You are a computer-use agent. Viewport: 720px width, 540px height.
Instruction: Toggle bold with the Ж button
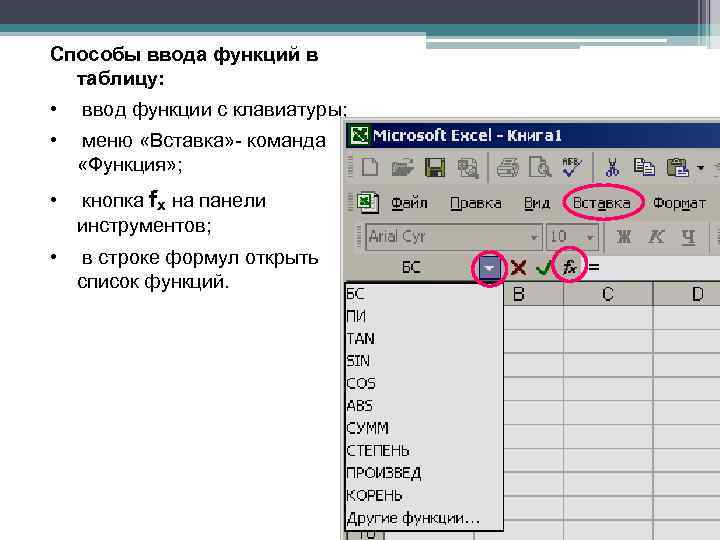(624, 237)
